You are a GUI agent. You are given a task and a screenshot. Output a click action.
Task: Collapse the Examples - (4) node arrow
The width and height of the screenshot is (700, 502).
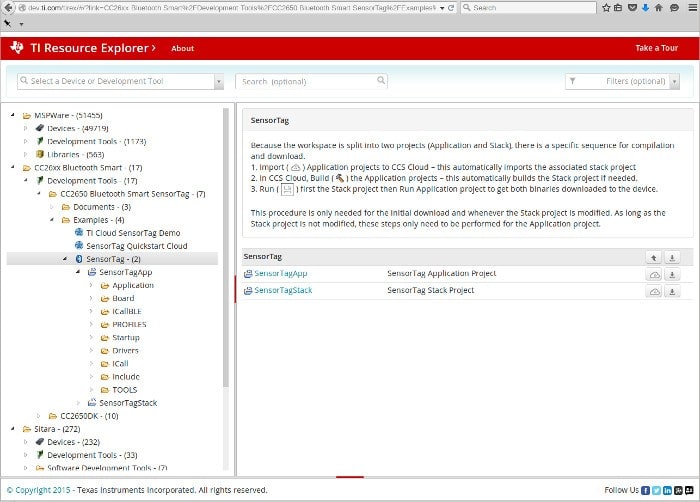pyautogui.click(x=51, y=220)
